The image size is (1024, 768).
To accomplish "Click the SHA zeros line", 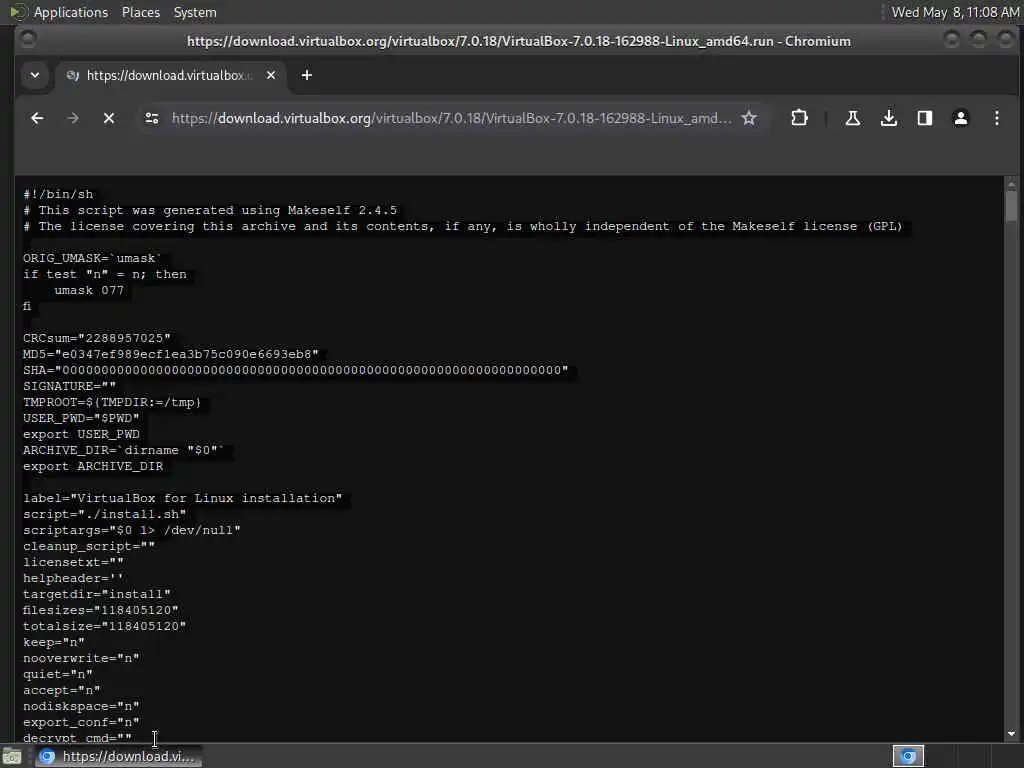I will (296, 370).
